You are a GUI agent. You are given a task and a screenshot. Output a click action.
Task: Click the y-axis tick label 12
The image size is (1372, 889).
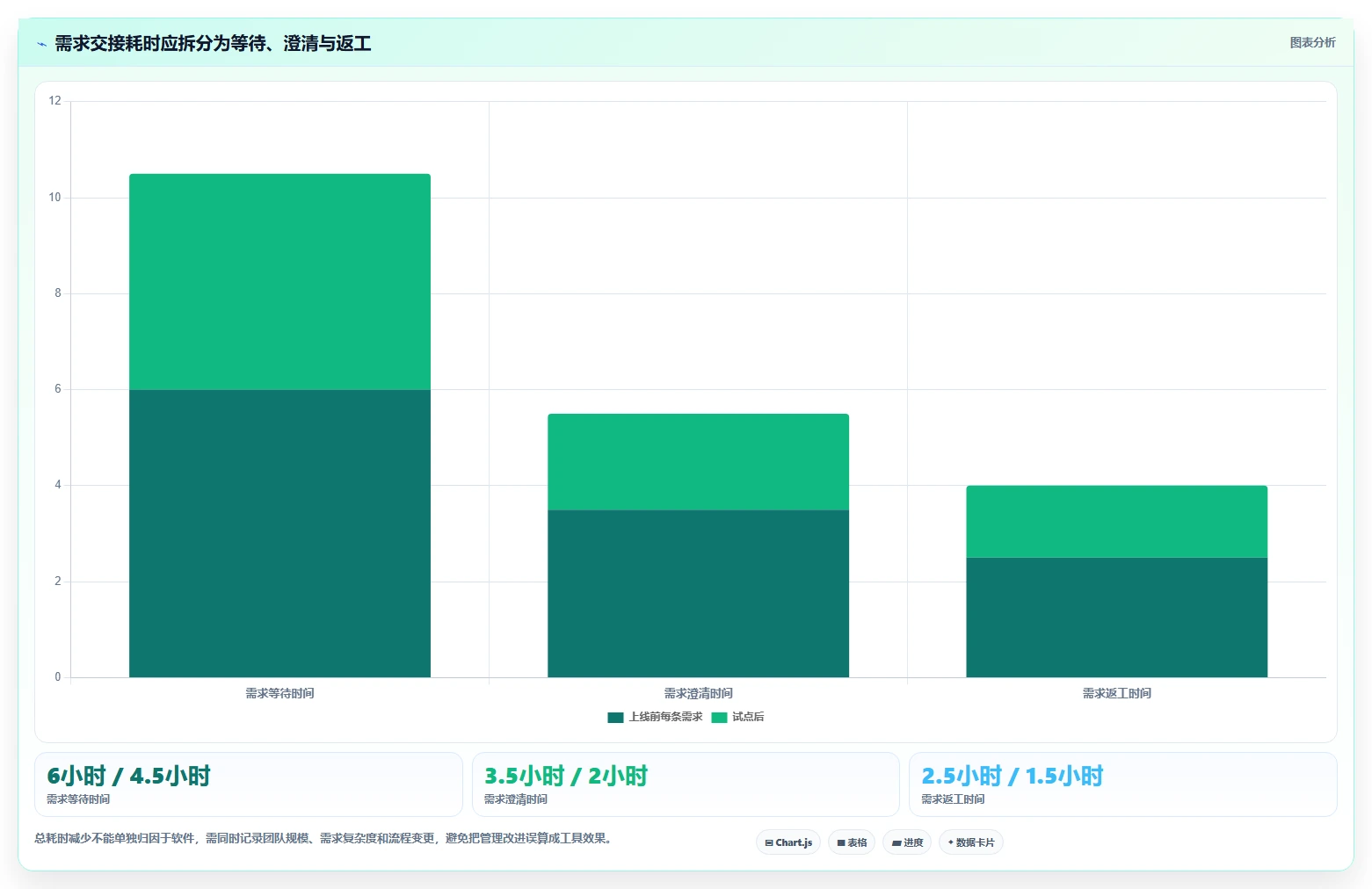(x=55, y=101)
